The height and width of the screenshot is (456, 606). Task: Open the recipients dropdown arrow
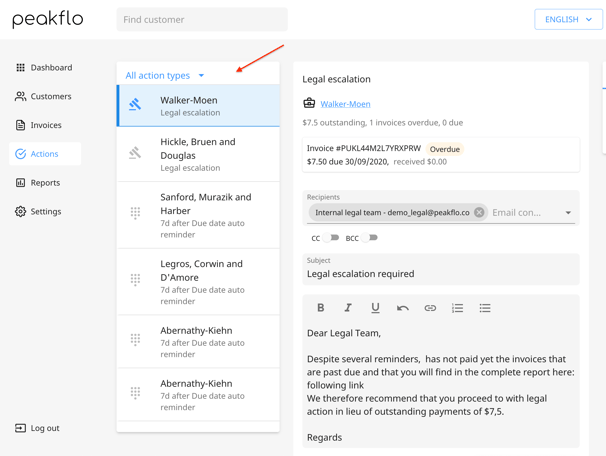pos(568,213)
